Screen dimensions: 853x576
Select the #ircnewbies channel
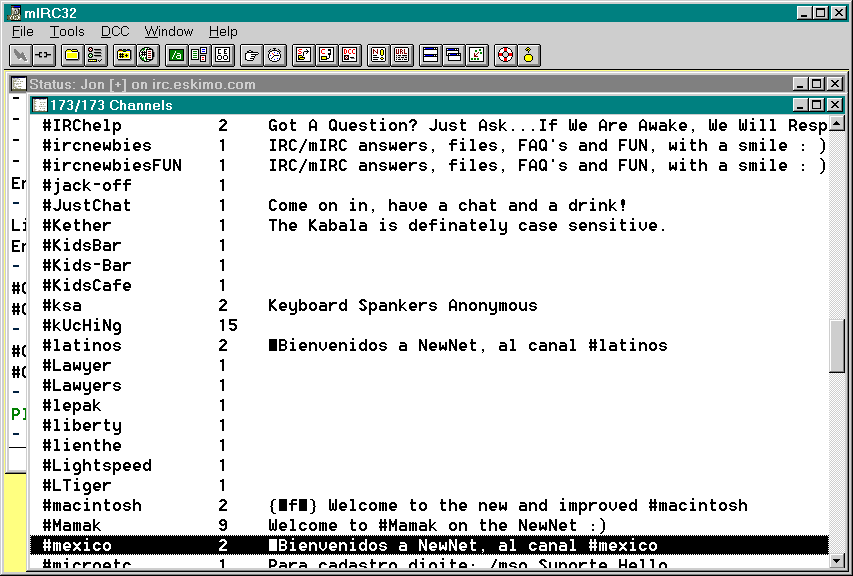point(429,146)
